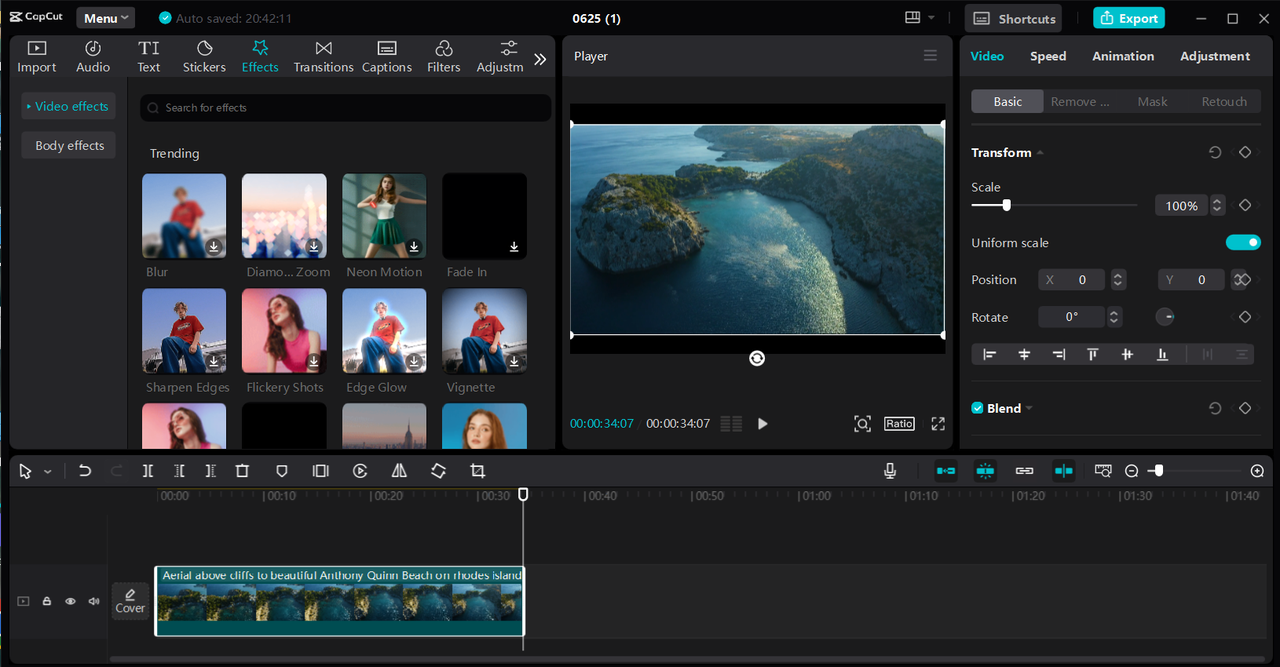Click the Freeze frame icon

pyautogui.click(x=320, y=471)
